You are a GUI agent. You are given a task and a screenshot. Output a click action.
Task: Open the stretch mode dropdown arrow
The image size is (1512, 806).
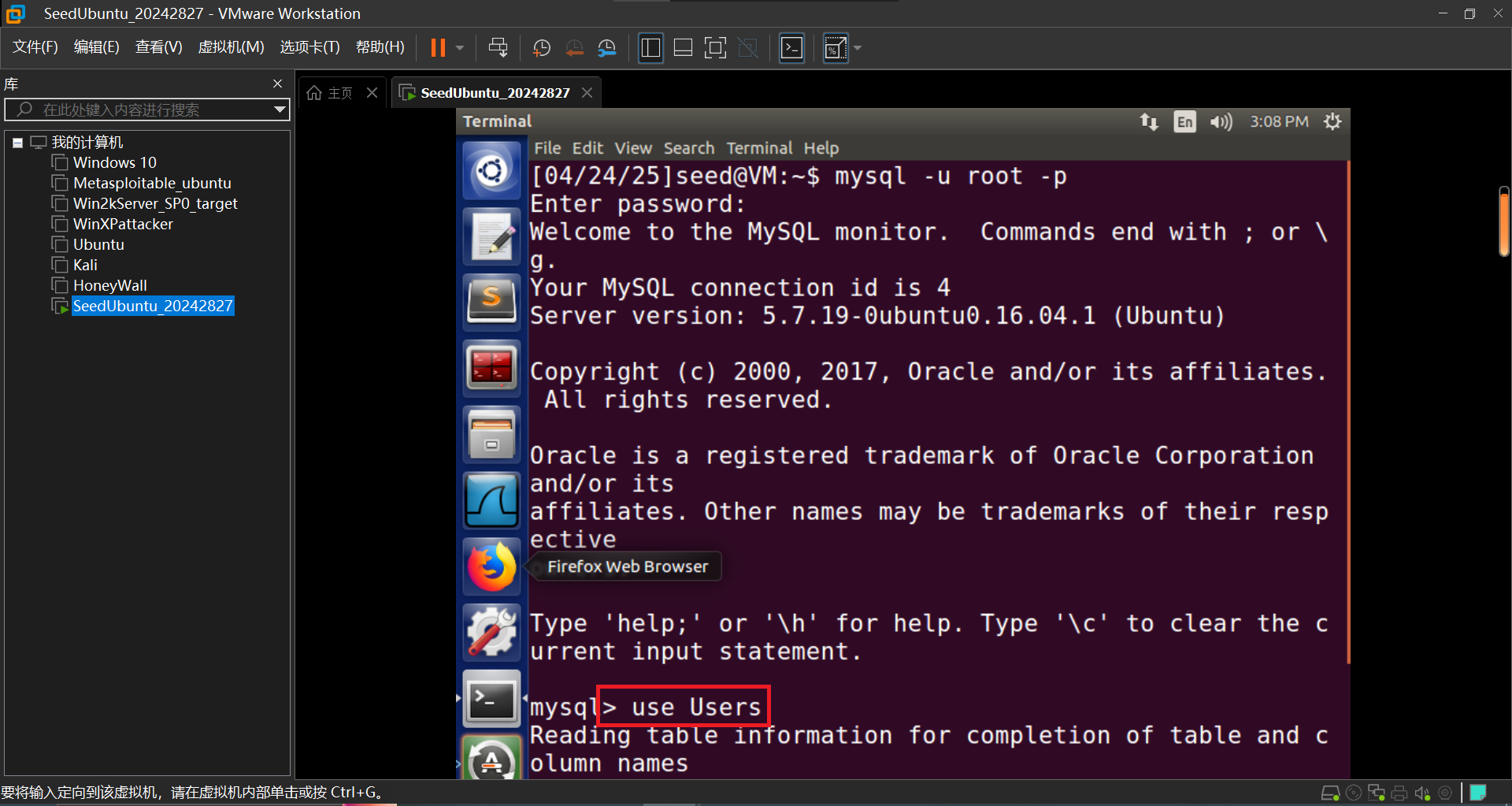[x=858, y=48]
